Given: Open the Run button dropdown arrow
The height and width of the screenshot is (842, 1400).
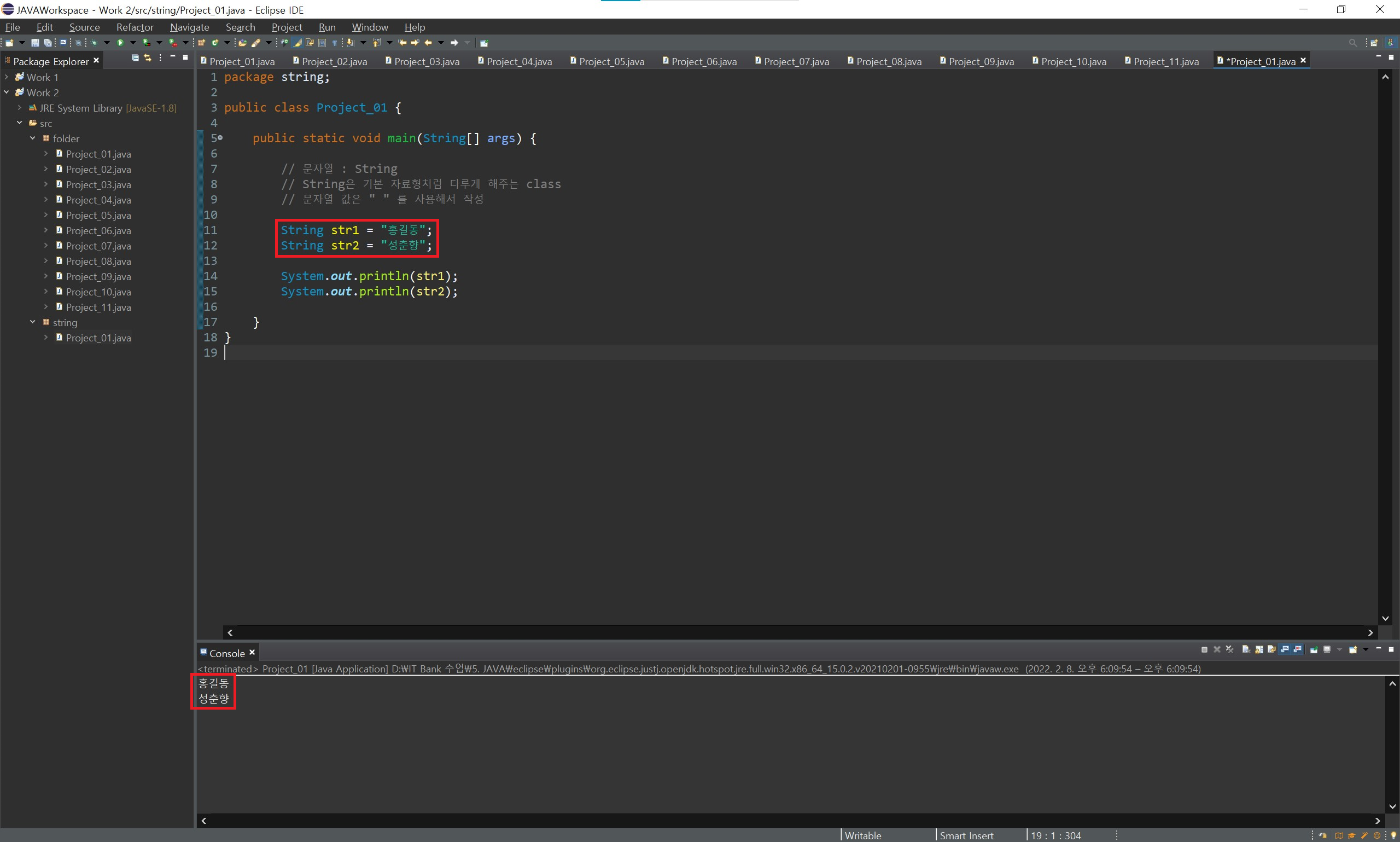Looking at the screenshot, I should (x=133, y=43).
